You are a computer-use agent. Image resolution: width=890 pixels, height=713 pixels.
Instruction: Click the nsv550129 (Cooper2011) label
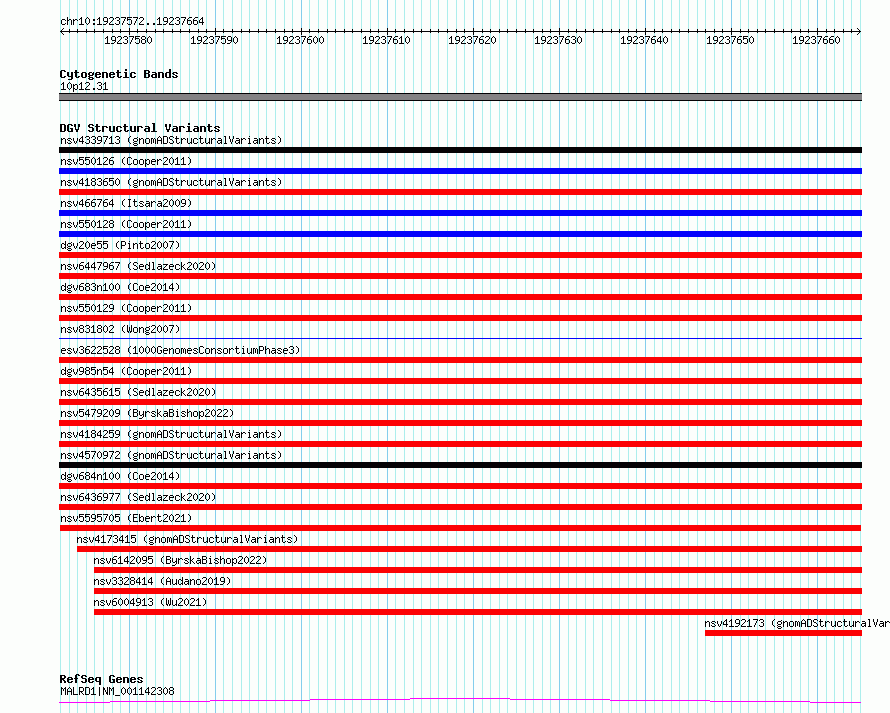coord(126,308)
